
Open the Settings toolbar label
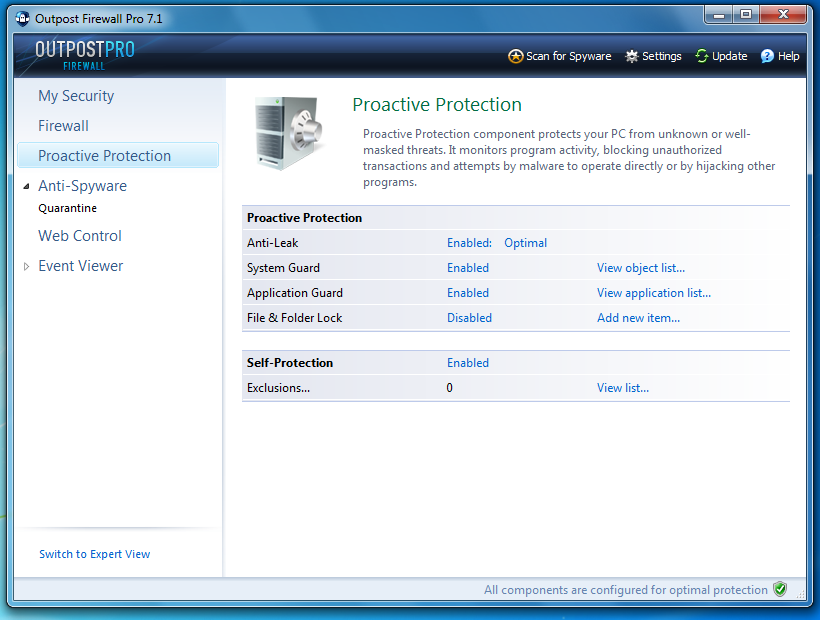[662, 56]
